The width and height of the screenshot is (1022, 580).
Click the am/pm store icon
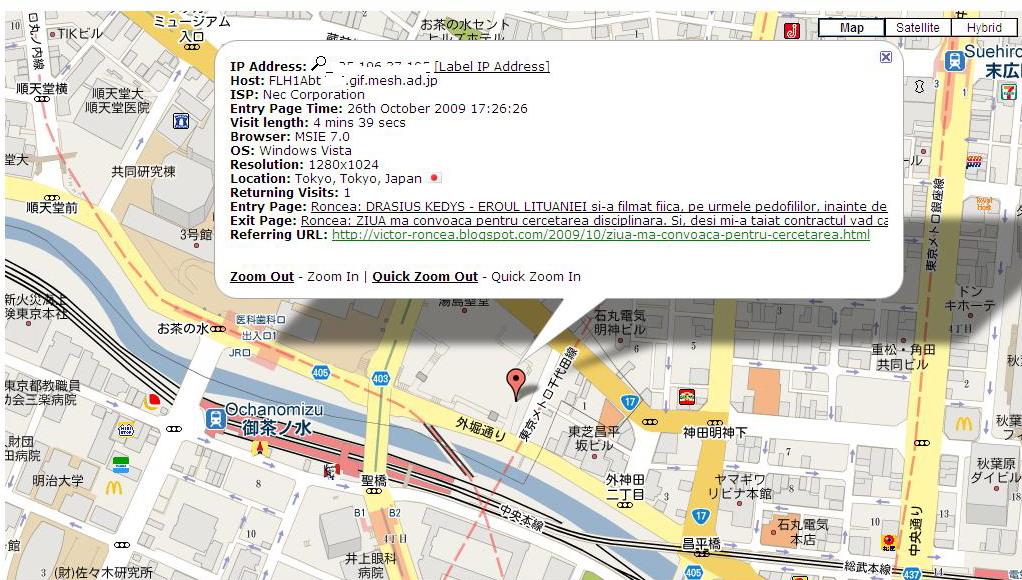click(974, 161)
